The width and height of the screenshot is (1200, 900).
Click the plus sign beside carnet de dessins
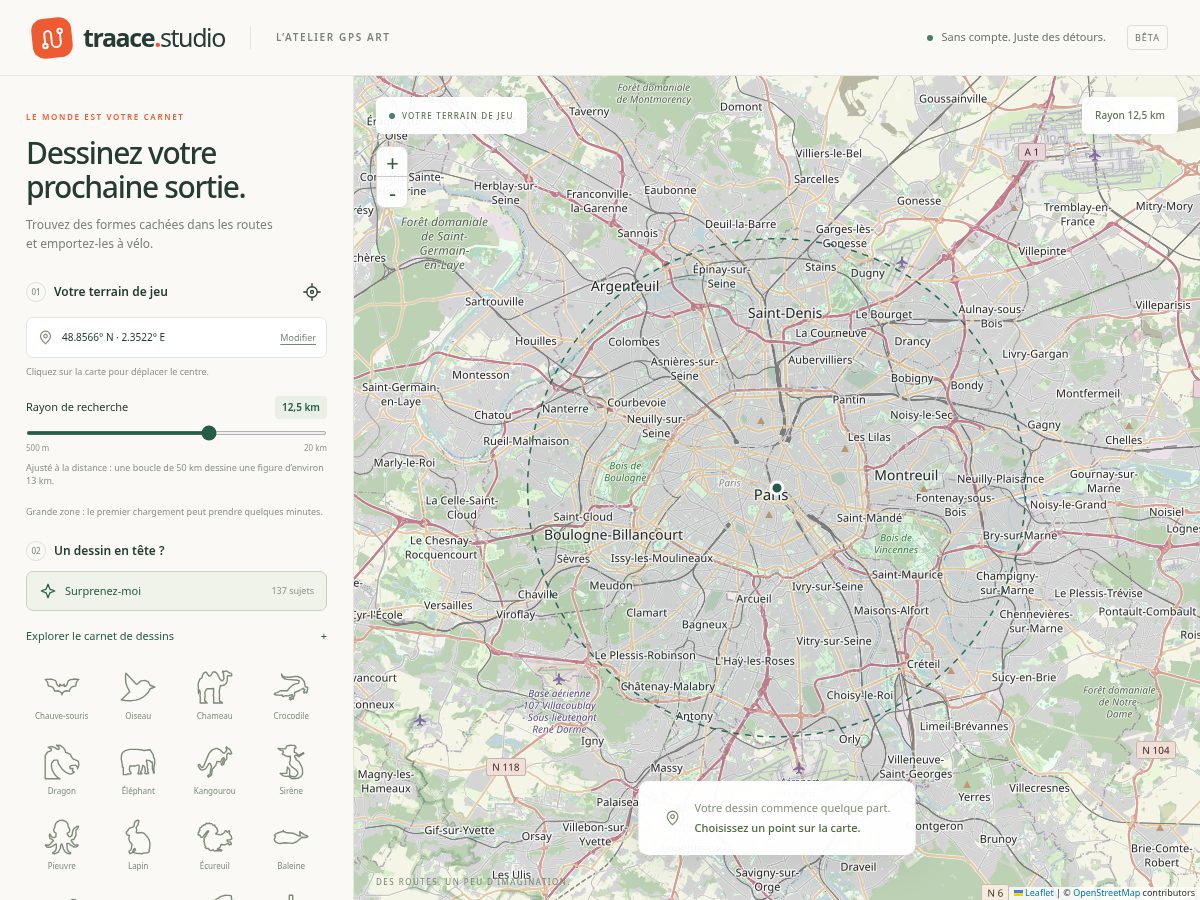(323, 636)
